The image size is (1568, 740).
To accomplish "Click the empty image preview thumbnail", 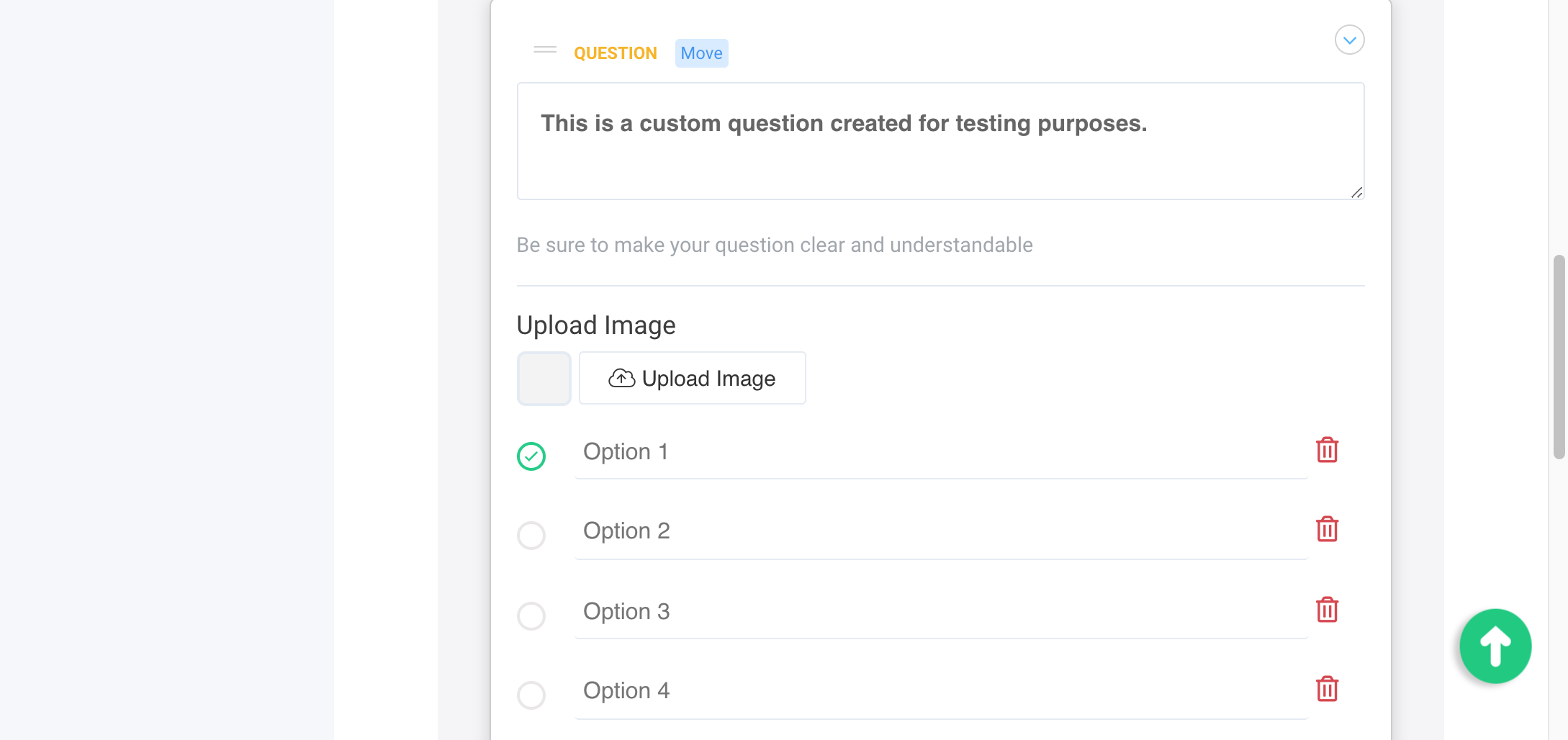I will tap(544, 379).
